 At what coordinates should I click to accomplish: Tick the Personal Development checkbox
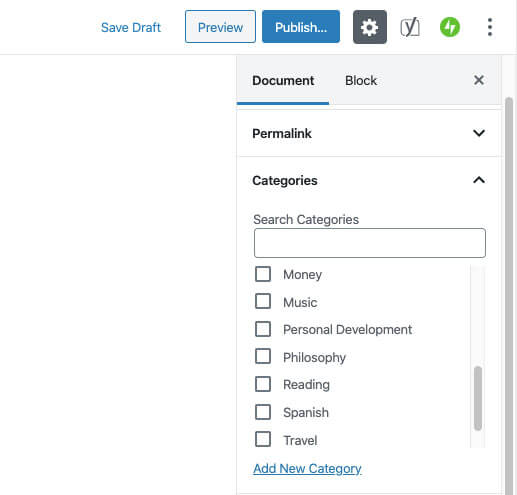click(263, 329)
